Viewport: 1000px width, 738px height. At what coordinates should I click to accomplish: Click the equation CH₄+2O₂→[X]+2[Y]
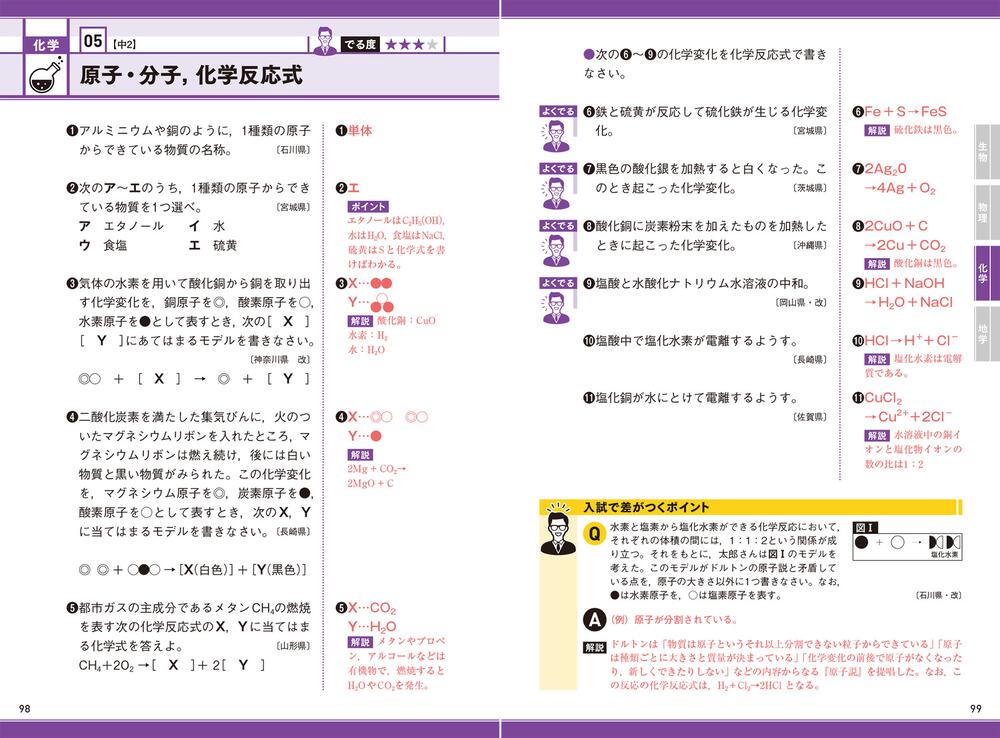click(x=173, y=665)
